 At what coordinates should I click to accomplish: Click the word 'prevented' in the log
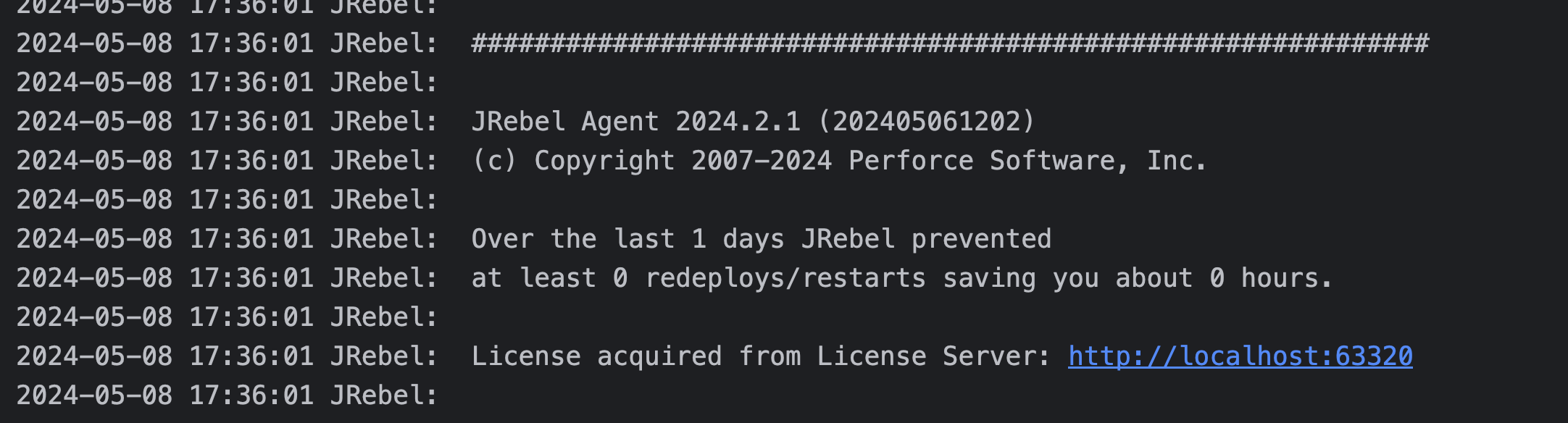click(x=981, y=239)
